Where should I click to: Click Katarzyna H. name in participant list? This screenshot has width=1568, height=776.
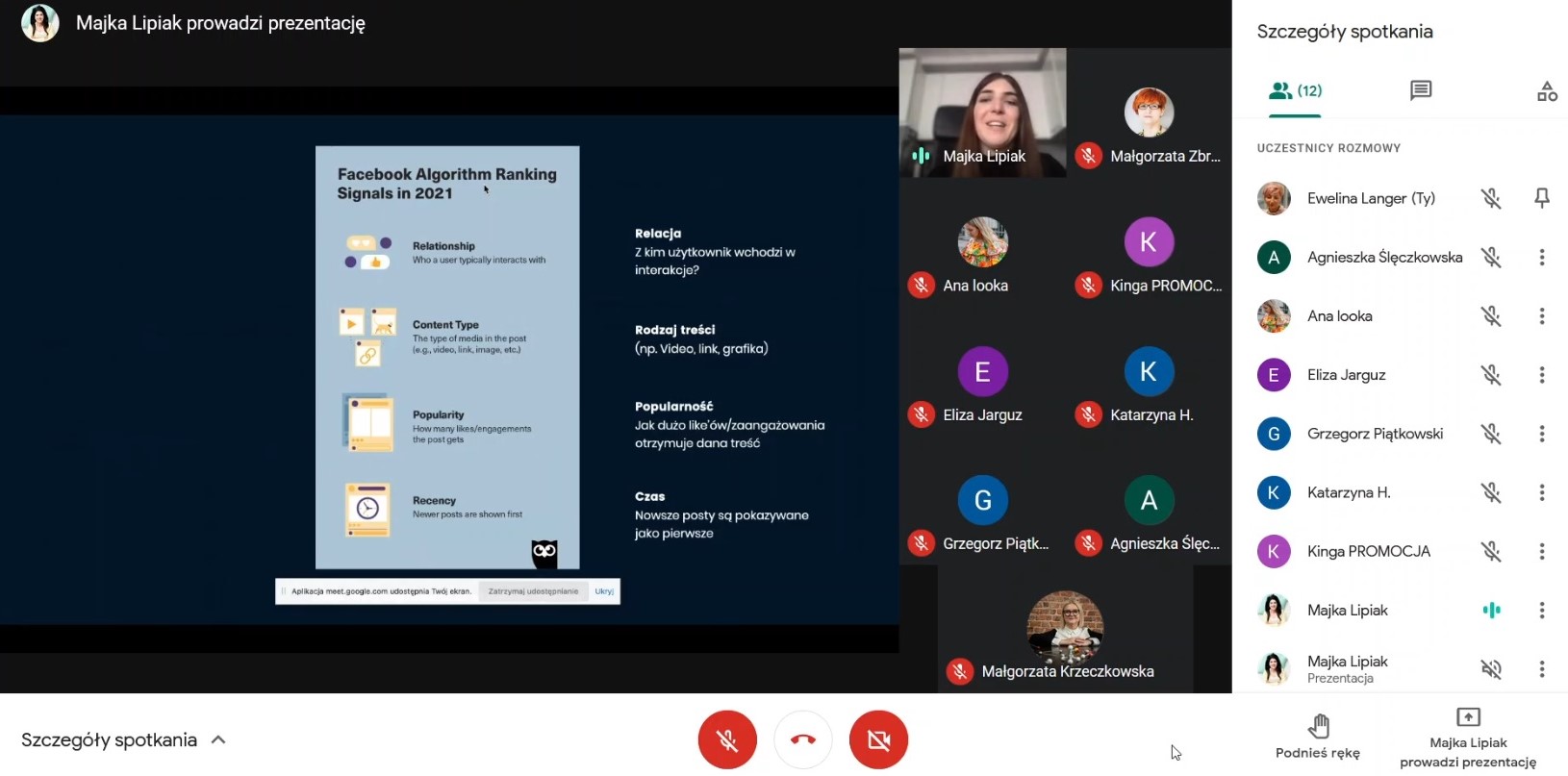click(1349, 492)
